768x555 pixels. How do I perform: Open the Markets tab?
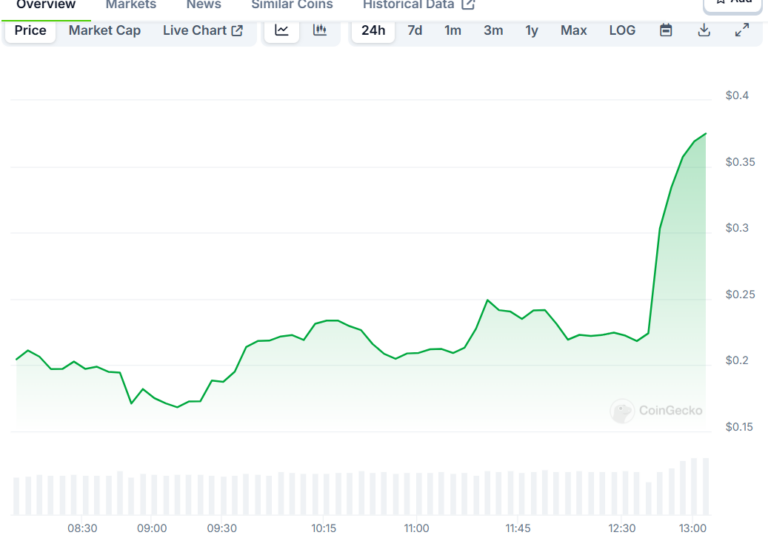pyautogui.click(x=131, y=5)
